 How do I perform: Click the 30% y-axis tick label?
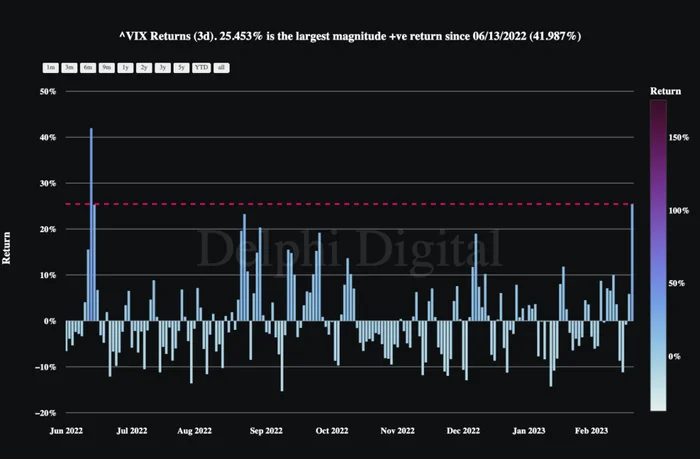pyautogui.click(x=48, y=184)
